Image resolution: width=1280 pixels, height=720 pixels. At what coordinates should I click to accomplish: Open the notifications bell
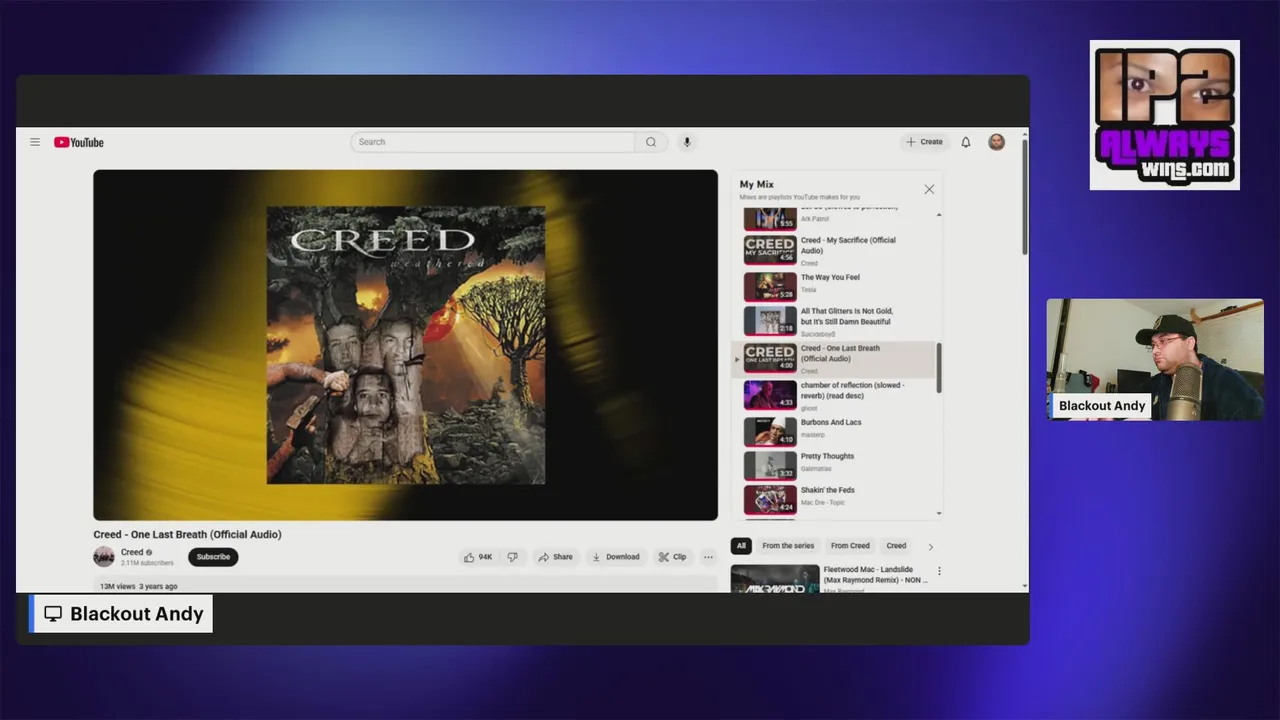point(966,142)
